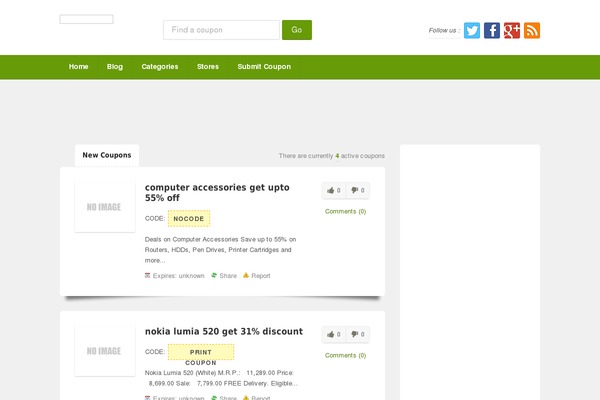Go to the Home menu item
Screen dimensions: 600x400
click(x=78, y=67)
